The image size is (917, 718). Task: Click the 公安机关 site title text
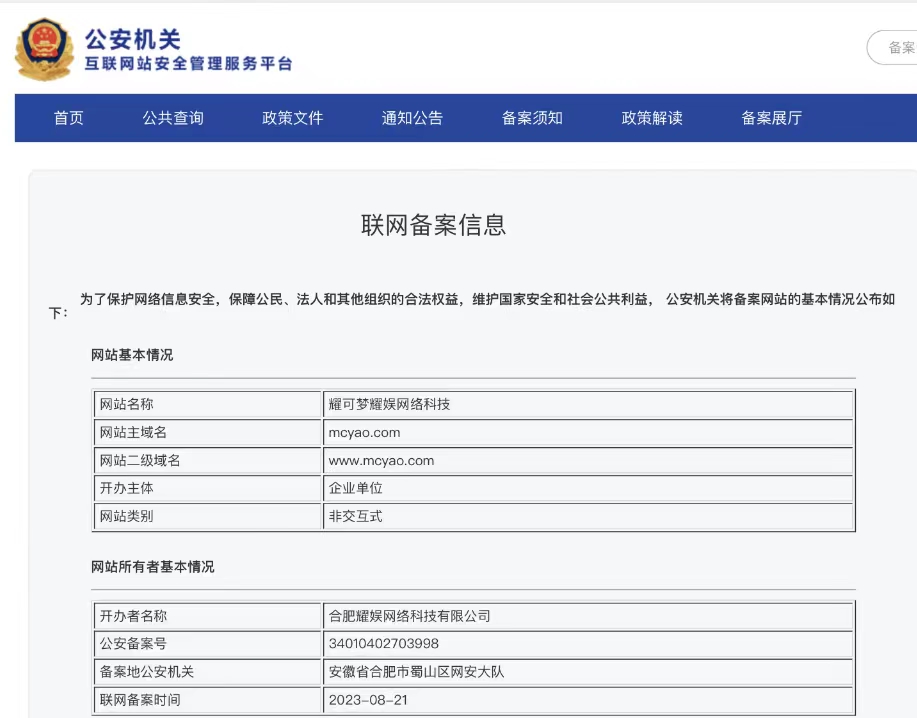[x=133, y=40]
